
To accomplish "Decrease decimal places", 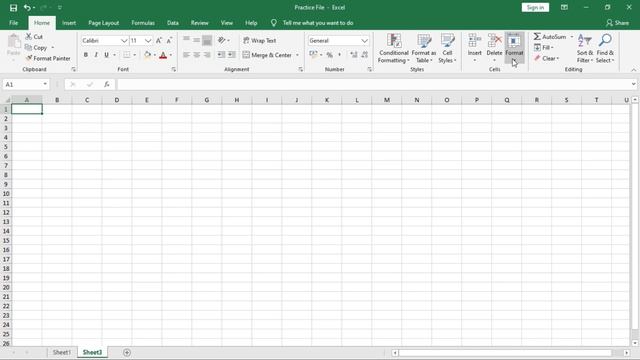I will click(x=364, y=55).
